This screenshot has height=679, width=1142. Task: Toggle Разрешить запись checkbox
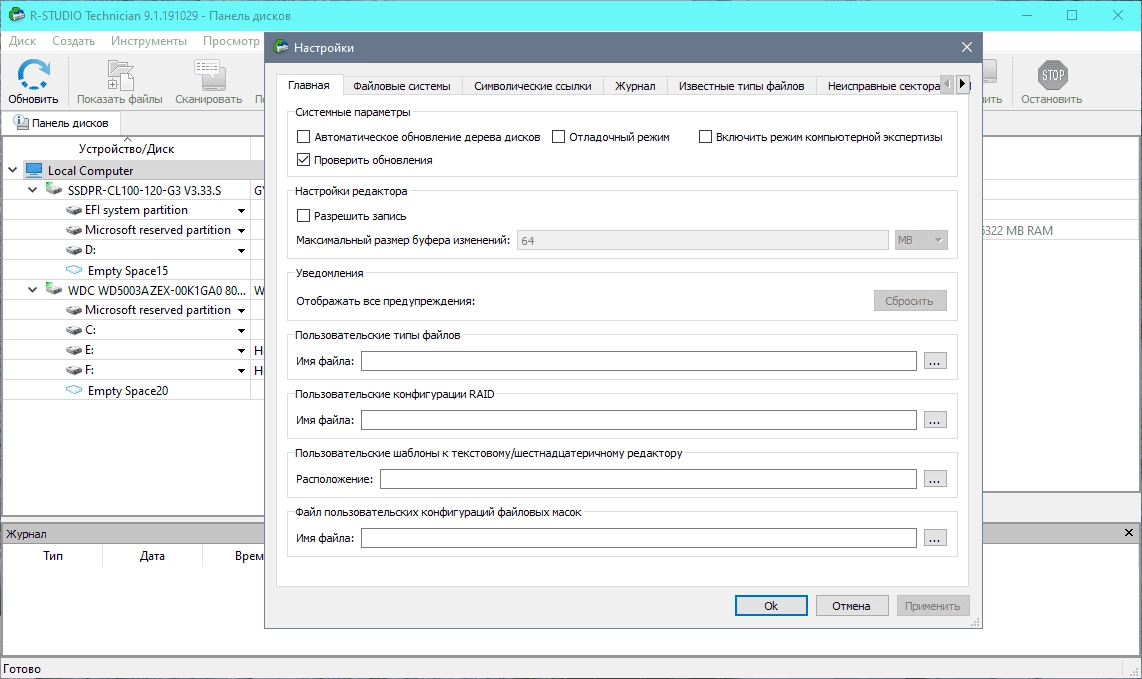pos(304,216)
